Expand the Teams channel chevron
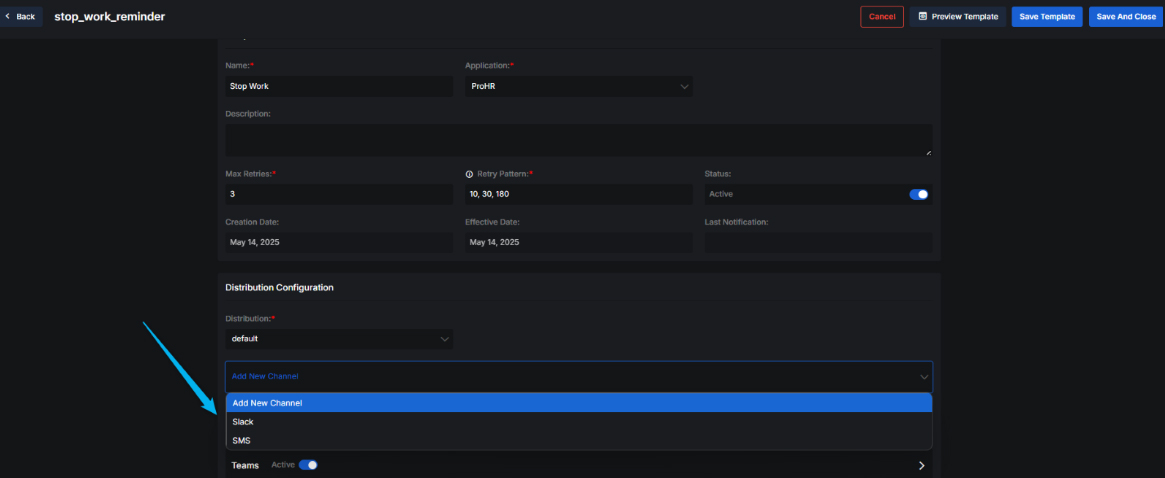The image size is (1165, 478). click(921, 466)
